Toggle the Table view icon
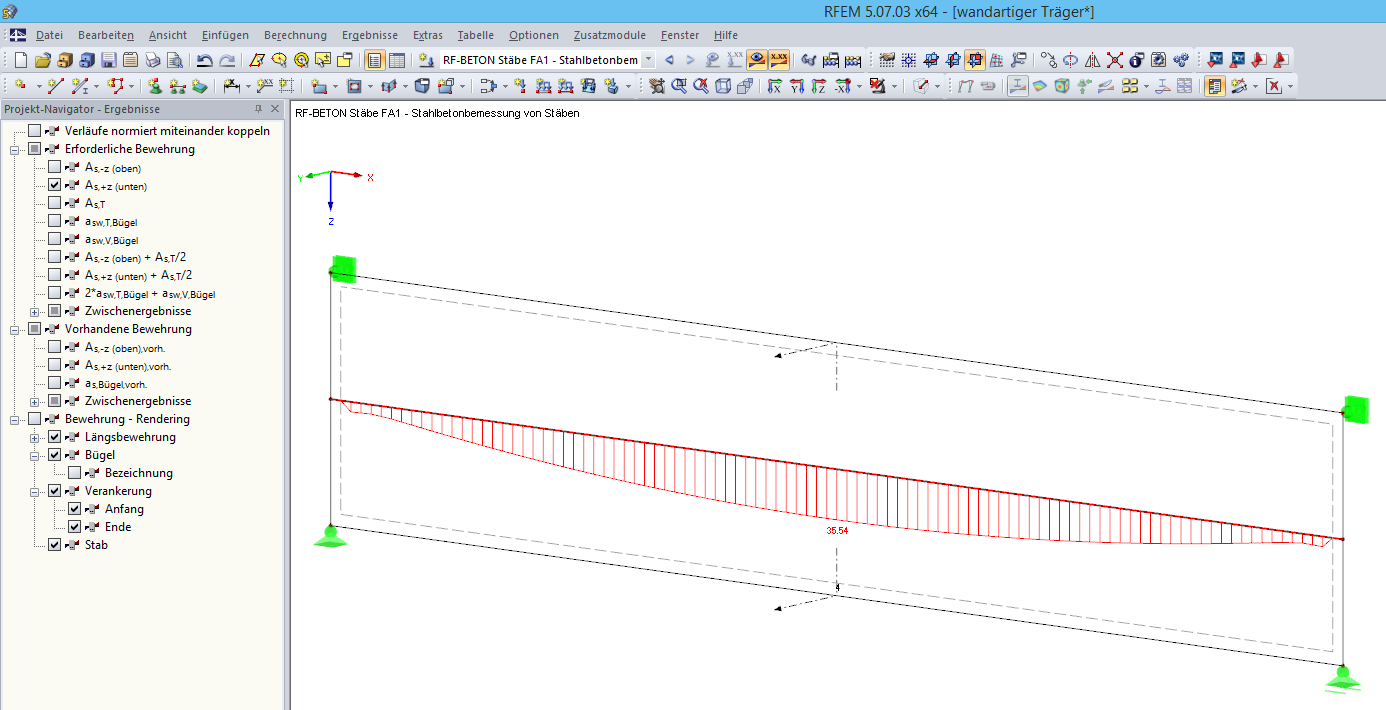The image size is (1386, 710). [x=397, y=60]
